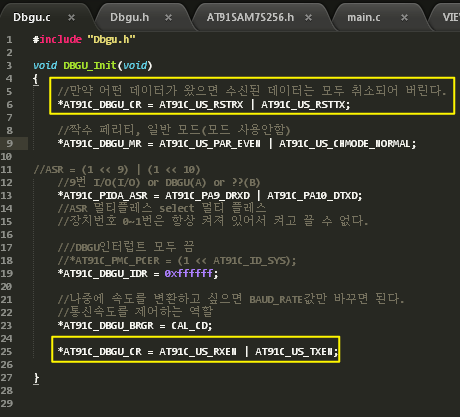Click *AT91C_PIOA_ASR on line 13
The height and width of the screenshot is (417, 460).
103,196
